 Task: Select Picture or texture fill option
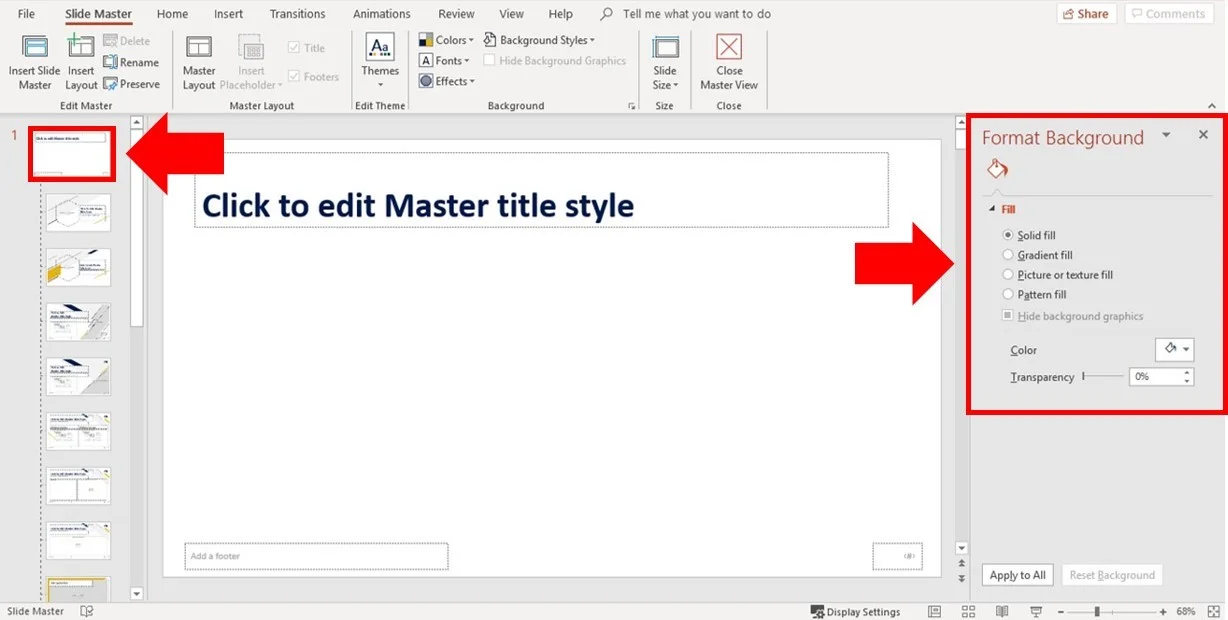click(x=1008, y=274)
